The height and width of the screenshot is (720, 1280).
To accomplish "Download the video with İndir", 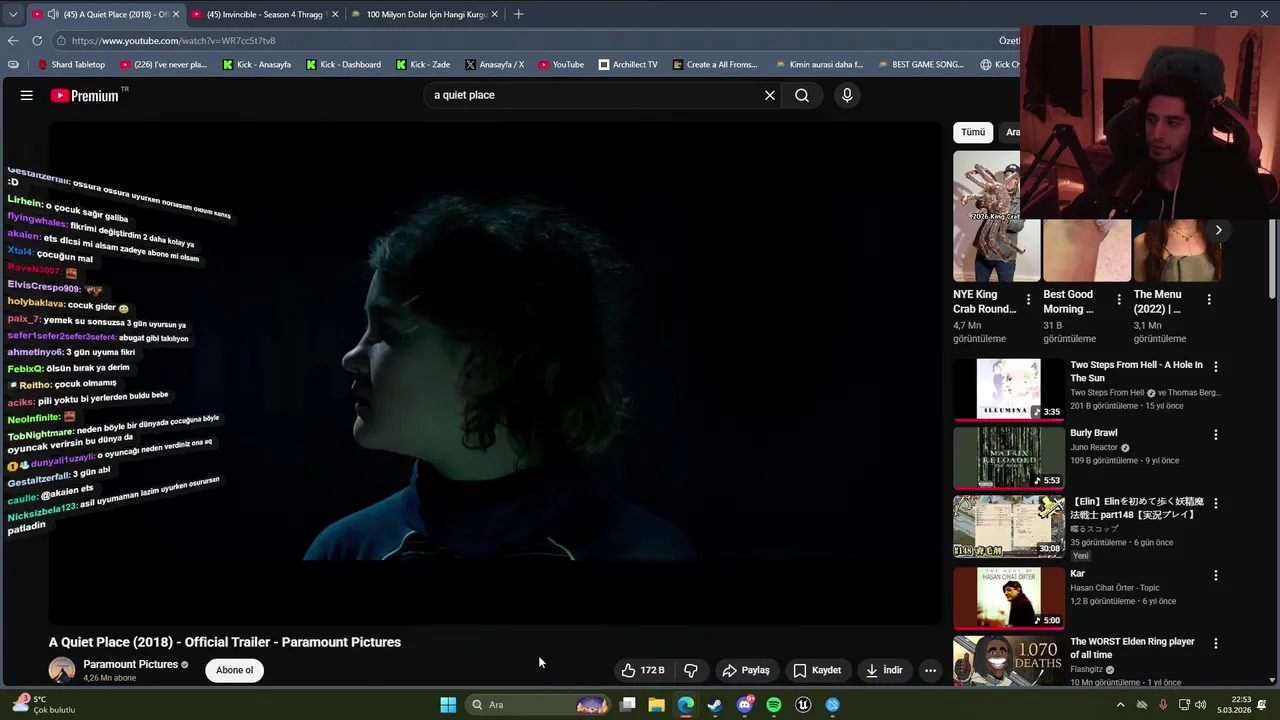I will click(884, 670).
